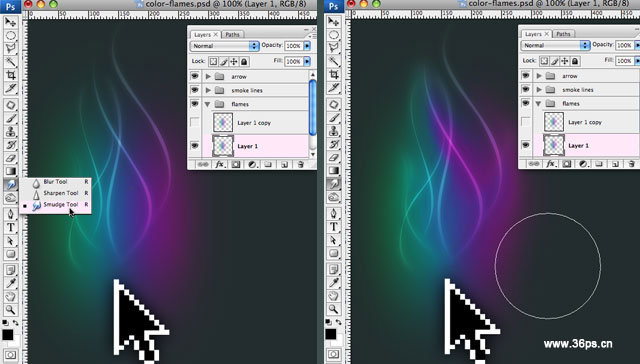640x364 pixels.
Task: Open blend mode dropdown in right panel
Action: pos(555,45)
